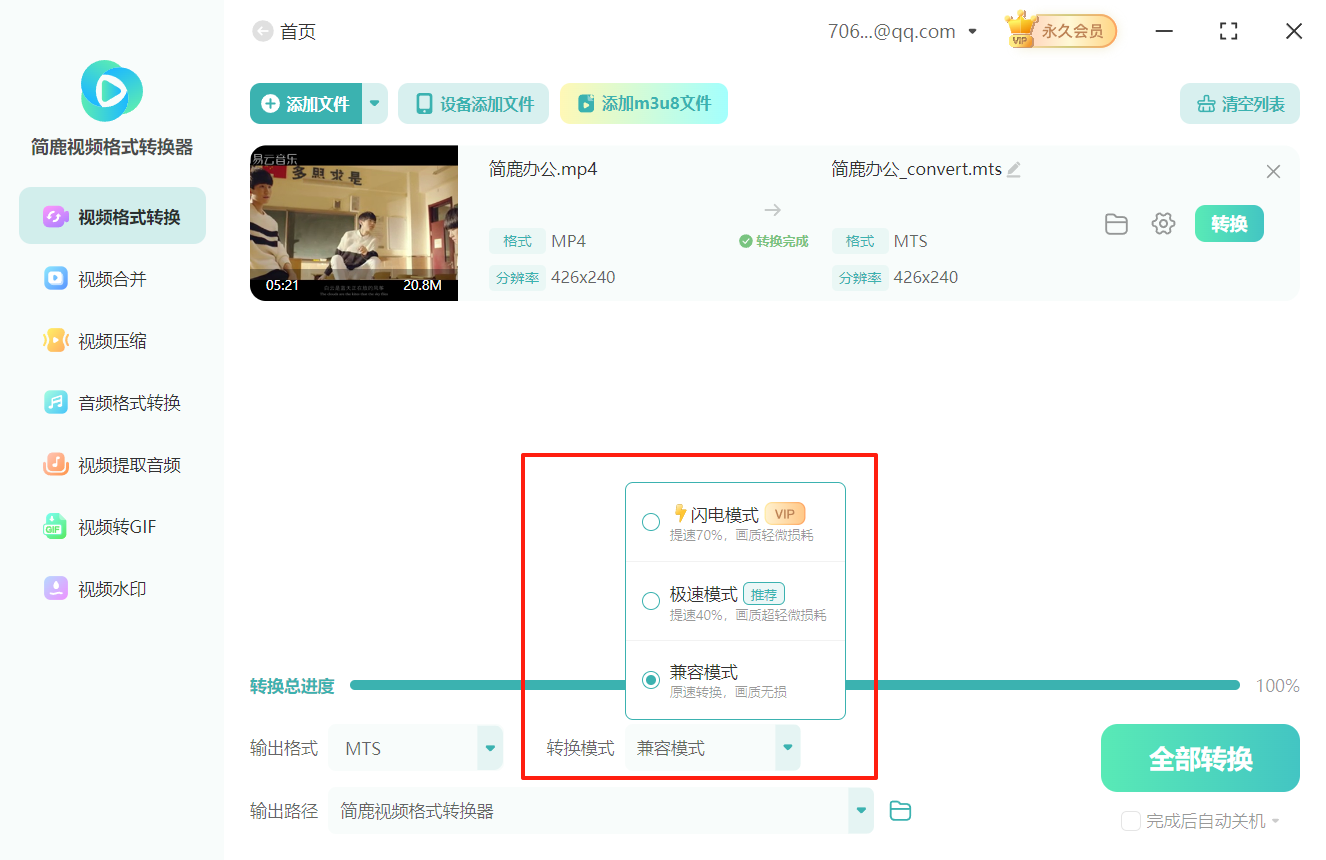Click the 简鹿办公.mp4 video thumbnail
Screen dimensions: 1326x860
click(353, 223)
